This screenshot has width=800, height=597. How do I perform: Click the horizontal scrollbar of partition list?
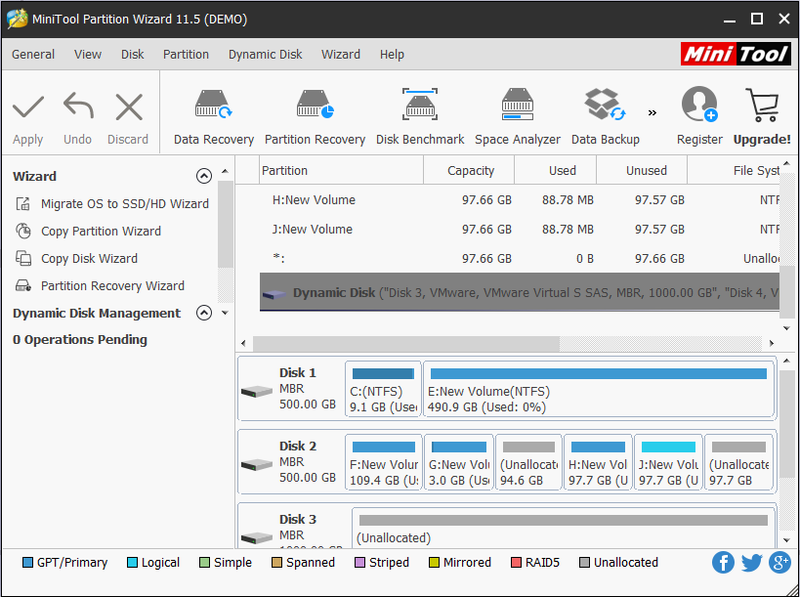406,343
